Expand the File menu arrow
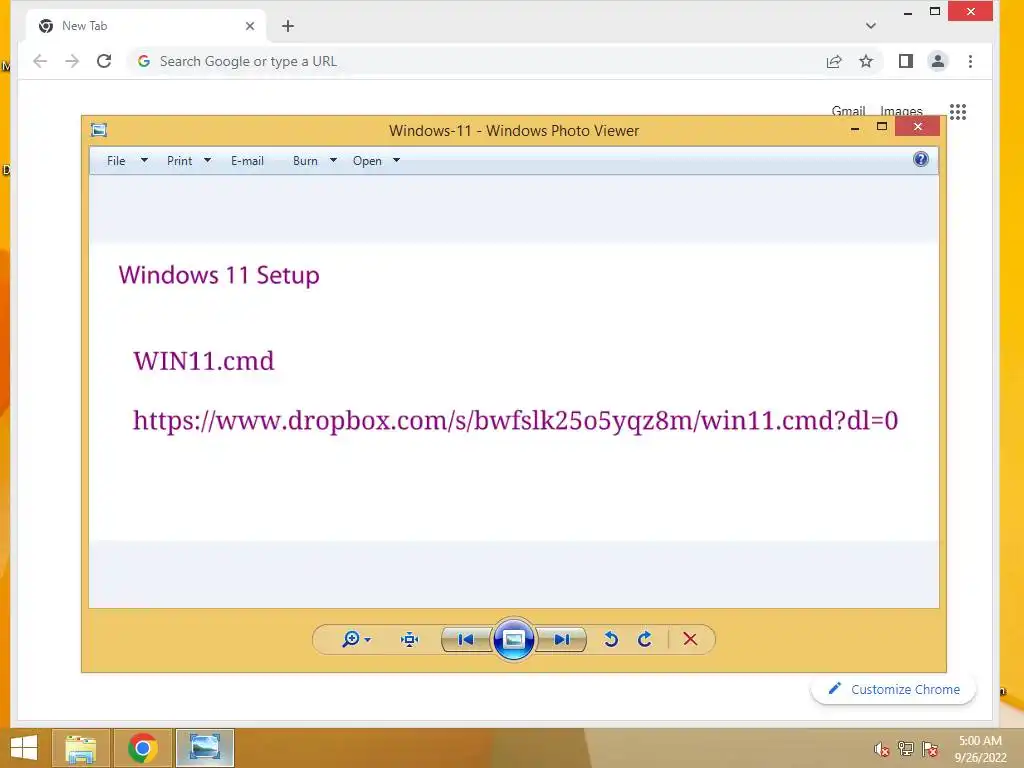This screenshot has height=768, width=1024. click(144, 160)
